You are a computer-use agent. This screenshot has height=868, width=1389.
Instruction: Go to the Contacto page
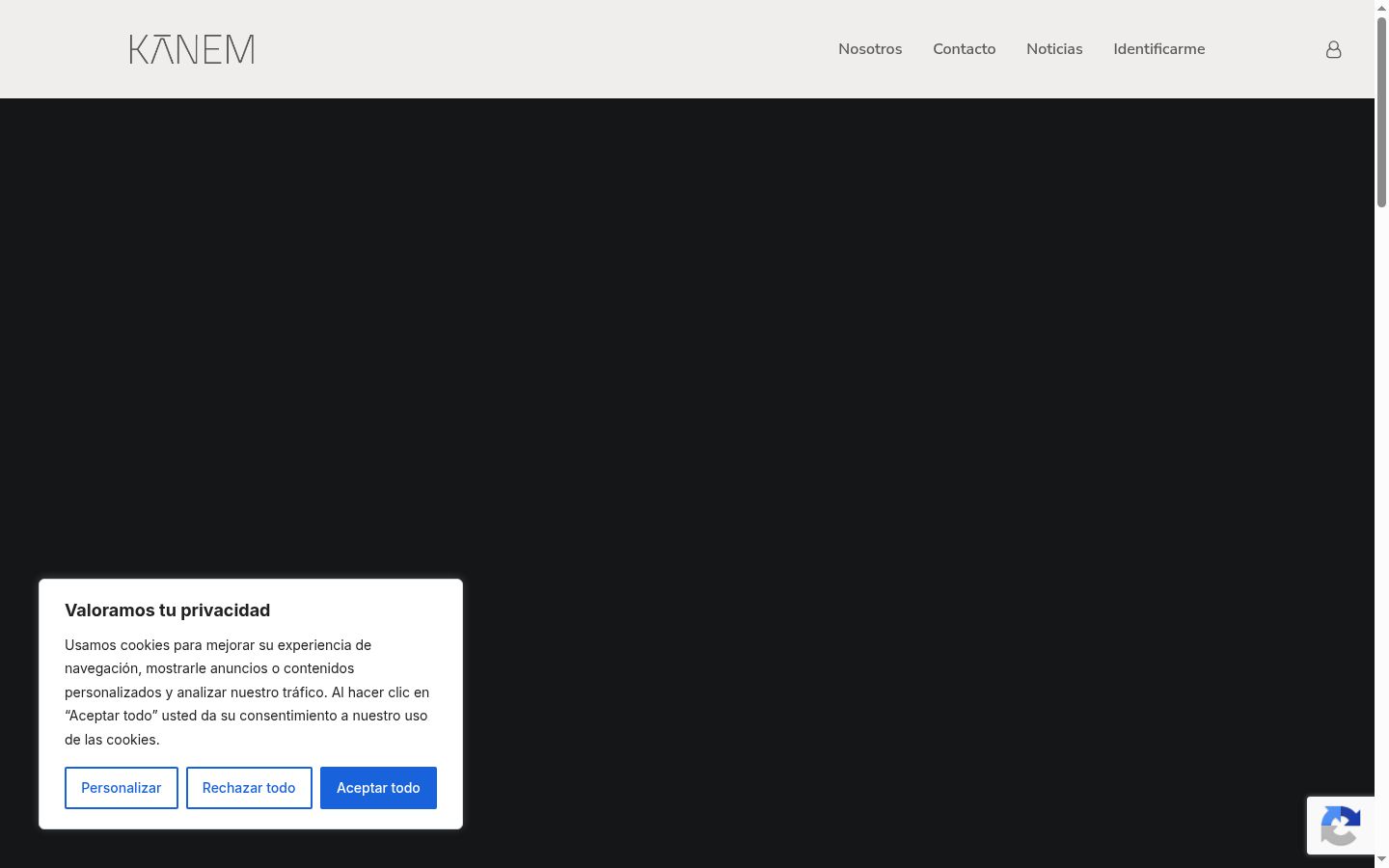[x=964, y=49]
